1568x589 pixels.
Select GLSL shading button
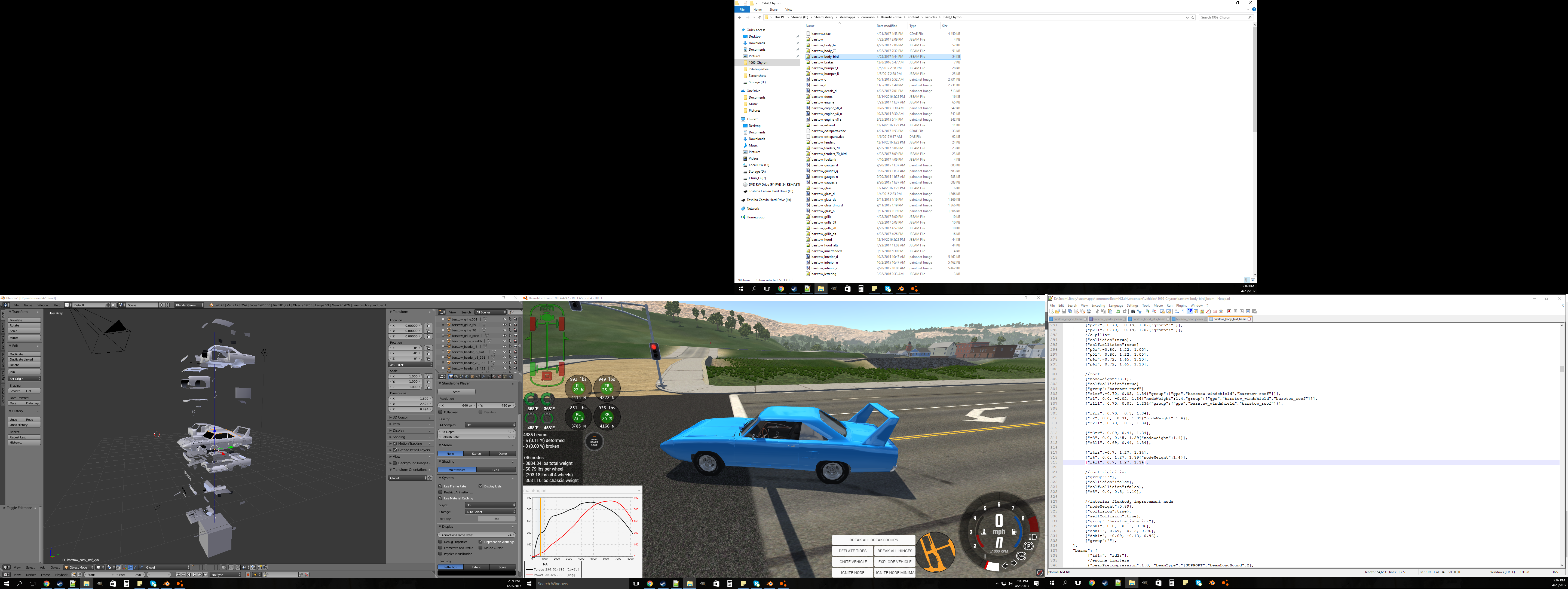click(x=496, y=470)
